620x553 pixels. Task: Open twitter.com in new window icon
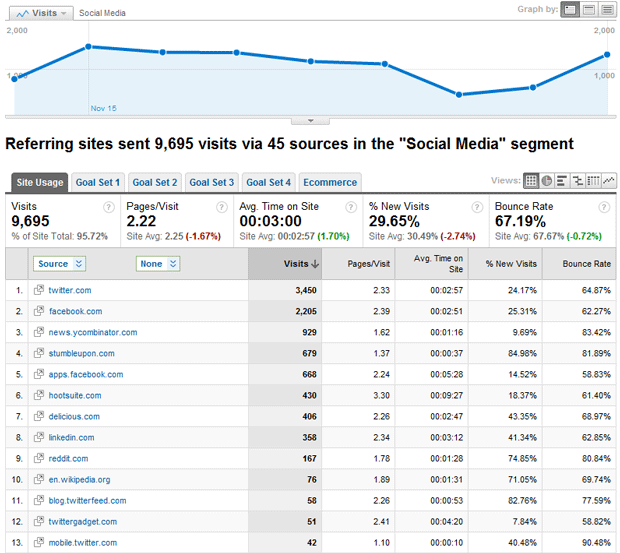[39, 290]
